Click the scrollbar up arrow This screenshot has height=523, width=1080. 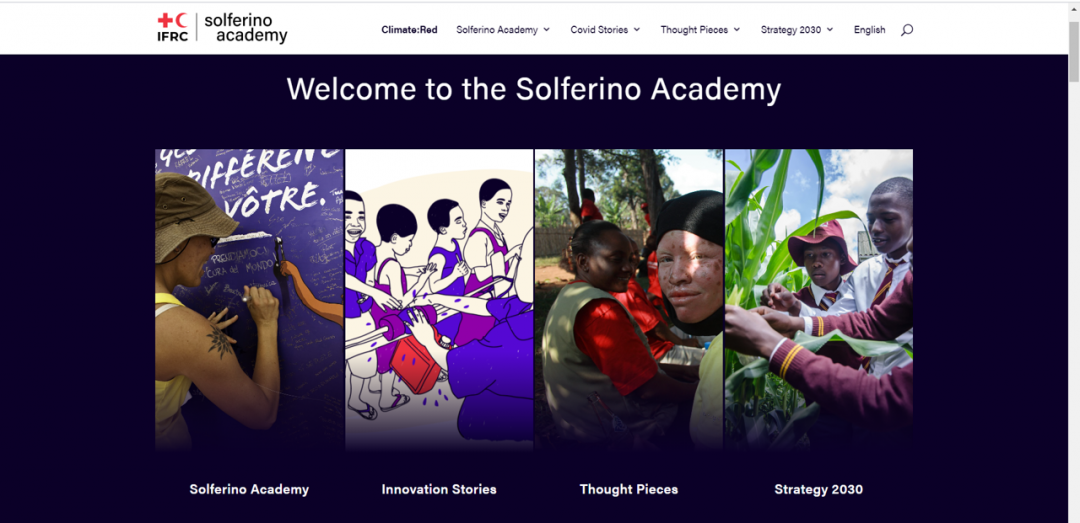pos(1073,7)
